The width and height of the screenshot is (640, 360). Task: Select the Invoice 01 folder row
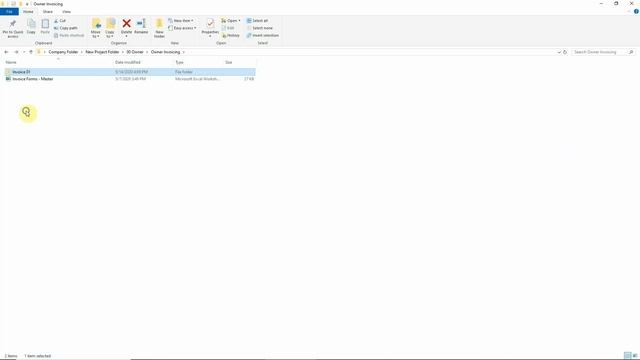point(130,72)
